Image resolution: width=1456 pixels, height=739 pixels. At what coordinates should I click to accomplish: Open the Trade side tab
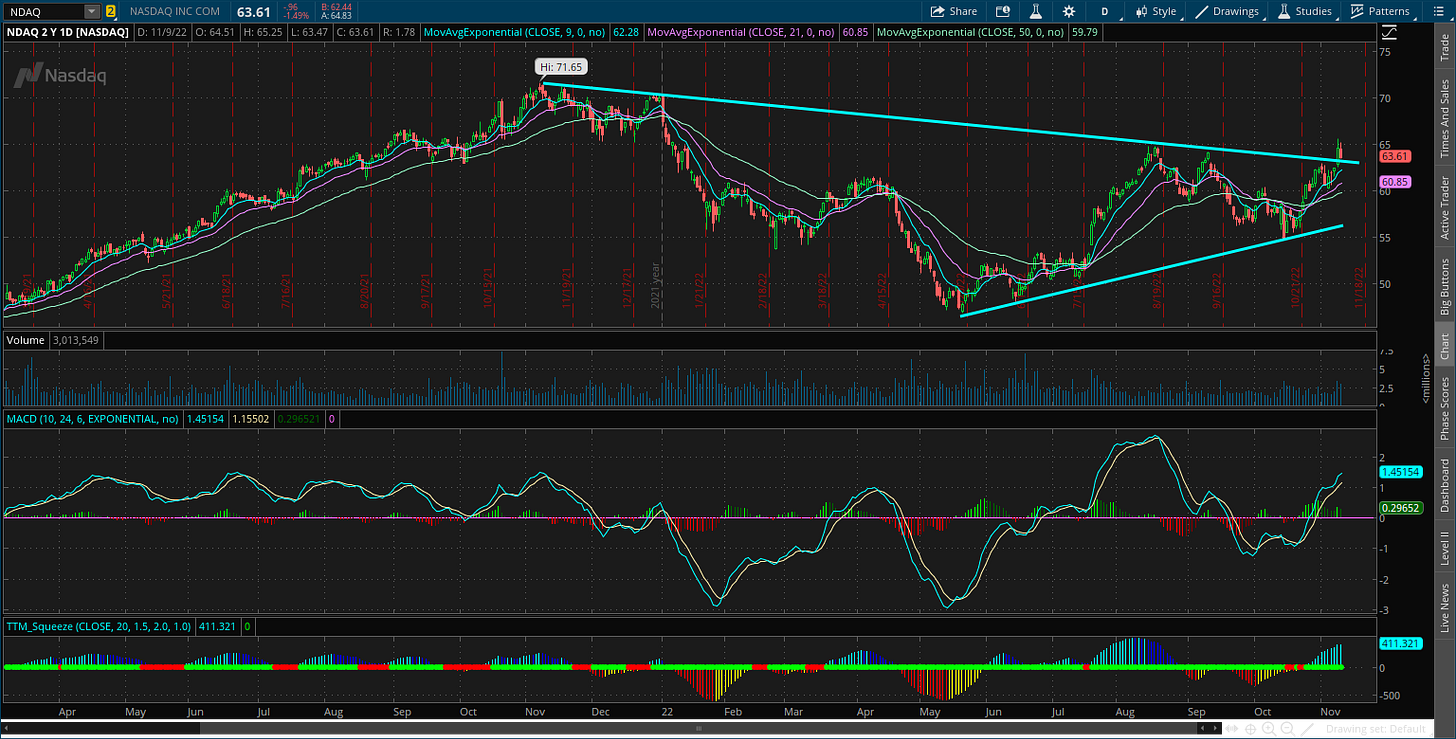(x=1444, y=47)
